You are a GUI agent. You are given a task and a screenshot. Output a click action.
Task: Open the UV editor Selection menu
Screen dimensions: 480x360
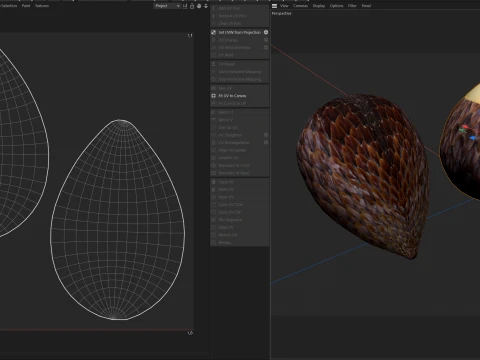tap(8, 6)
